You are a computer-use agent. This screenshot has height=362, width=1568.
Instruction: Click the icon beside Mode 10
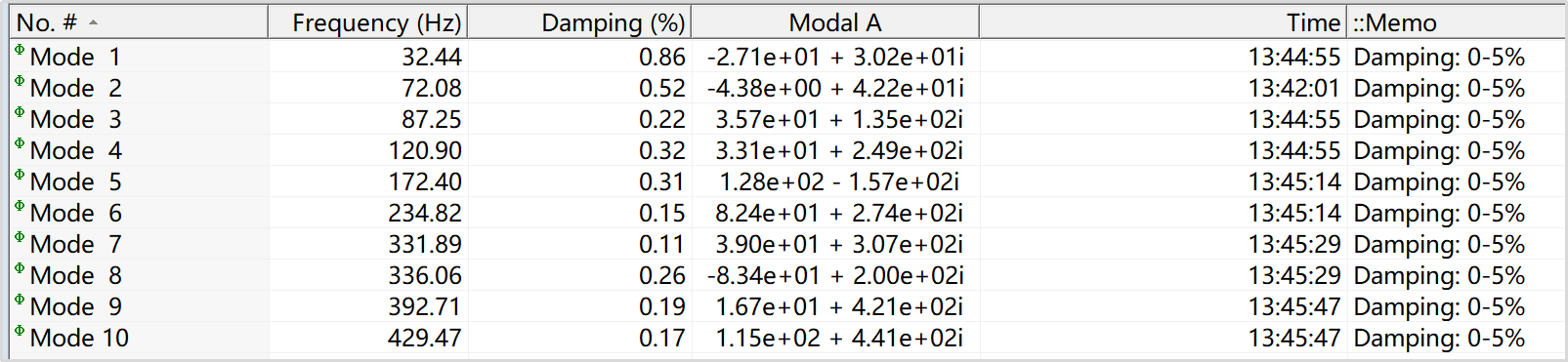20,331
